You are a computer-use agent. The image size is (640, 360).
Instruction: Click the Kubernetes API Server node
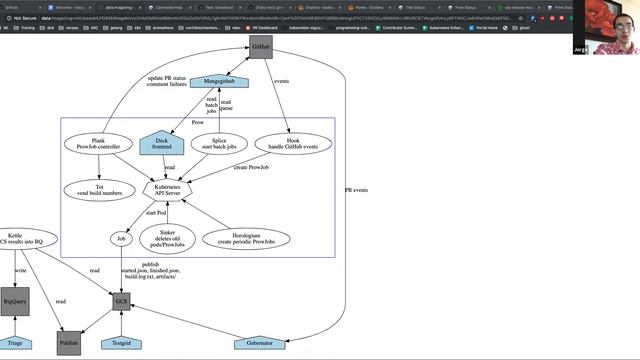[x=167, y=190]
